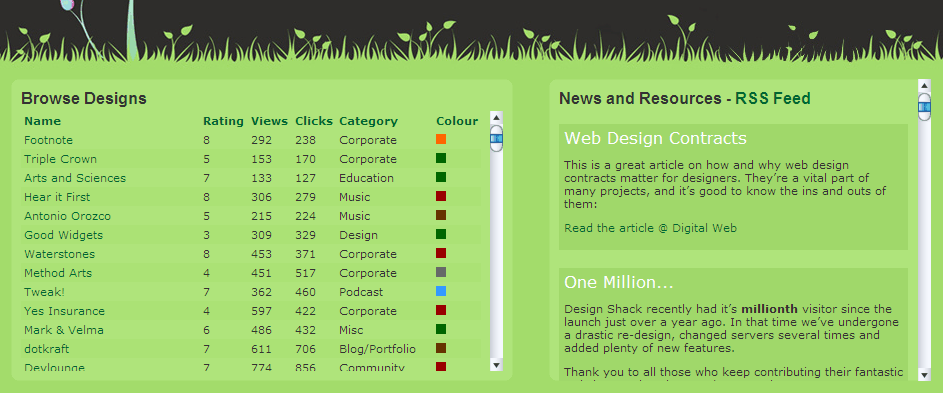Click the orange colour swatch for Footnote
The width and height of the screenshot is (943, 393).
point(441,139)
